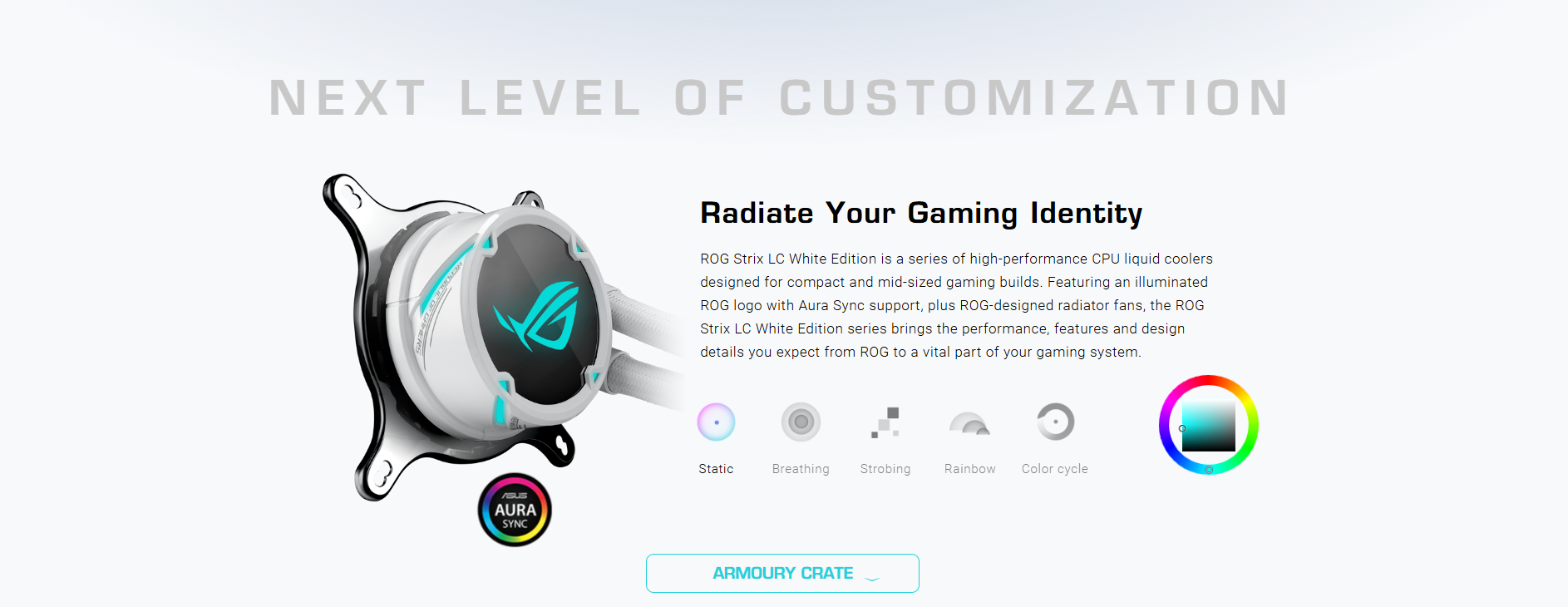The width and height of the screenshot is (1568, 607).
Task: Choose the Breathing effect icon
Action: [x=801, y=422]
